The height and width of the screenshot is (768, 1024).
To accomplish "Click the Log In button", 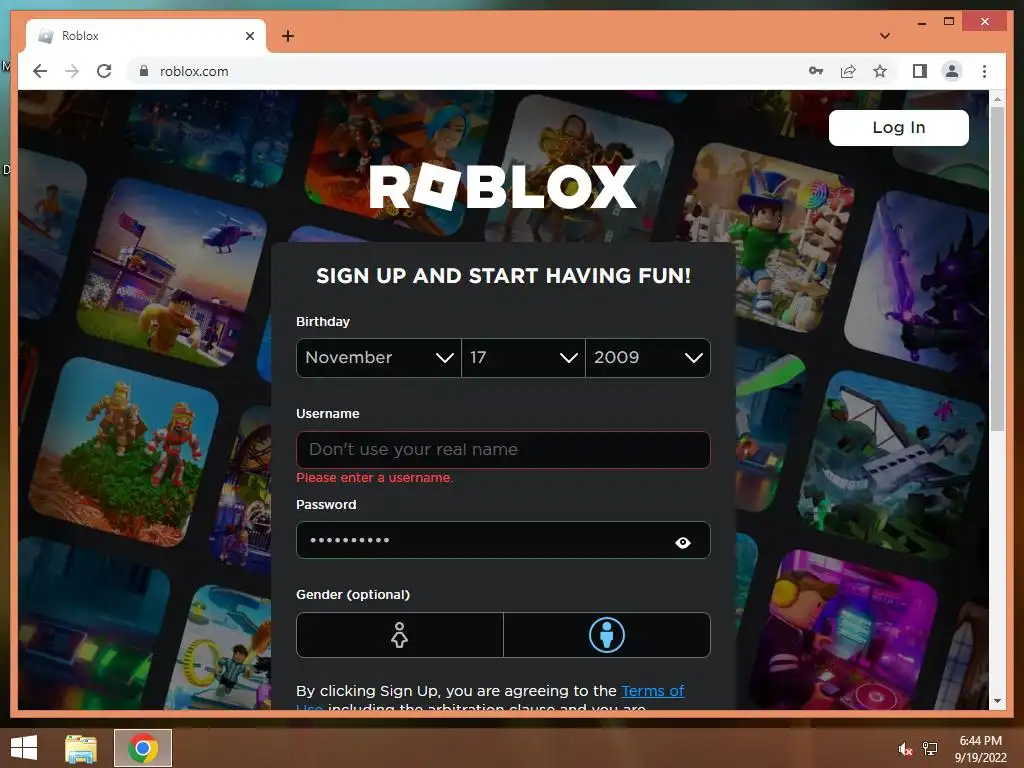I will tap(899, 127).
